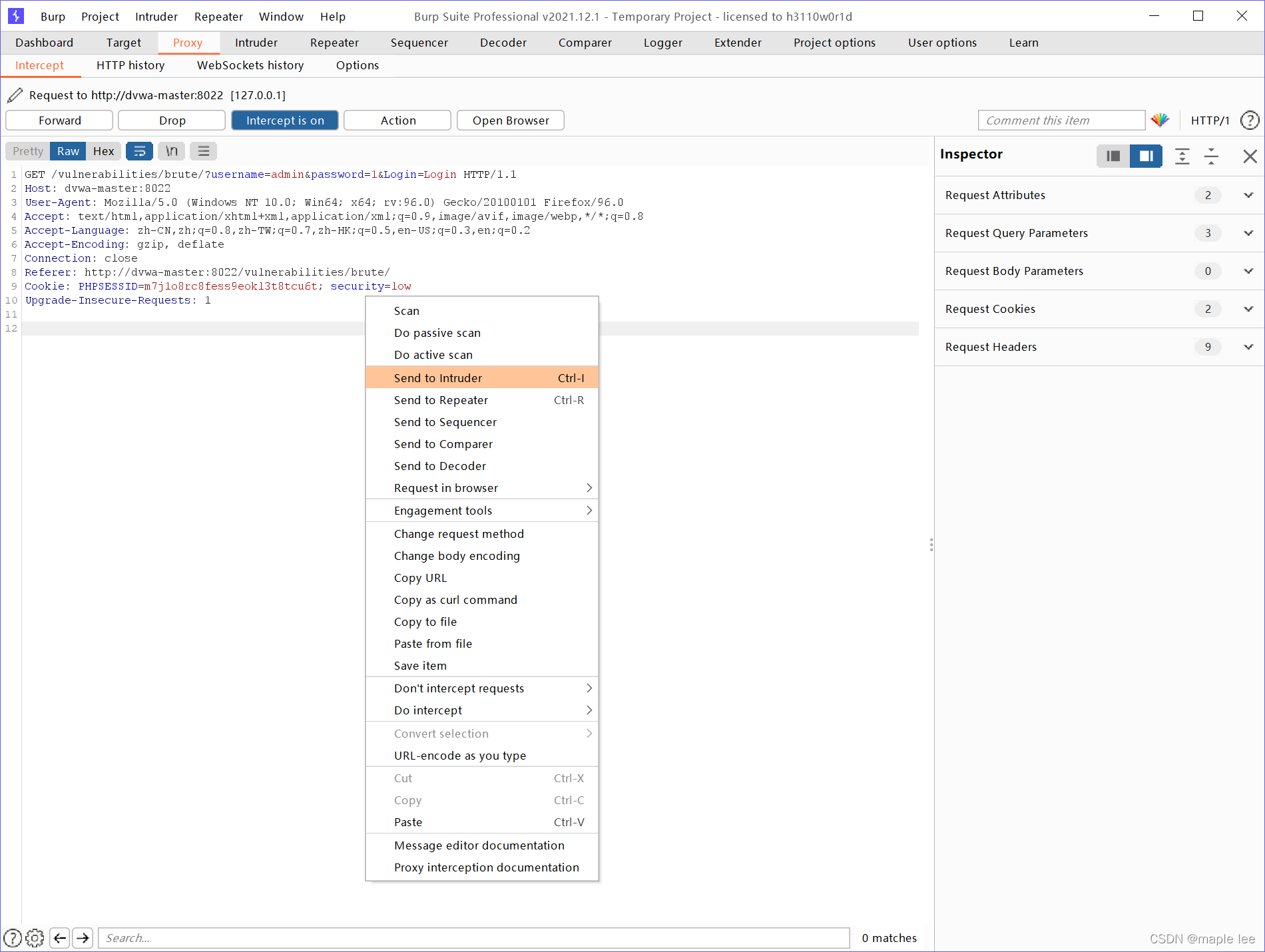Click the Open Browser button

click(x=511, y=120)
